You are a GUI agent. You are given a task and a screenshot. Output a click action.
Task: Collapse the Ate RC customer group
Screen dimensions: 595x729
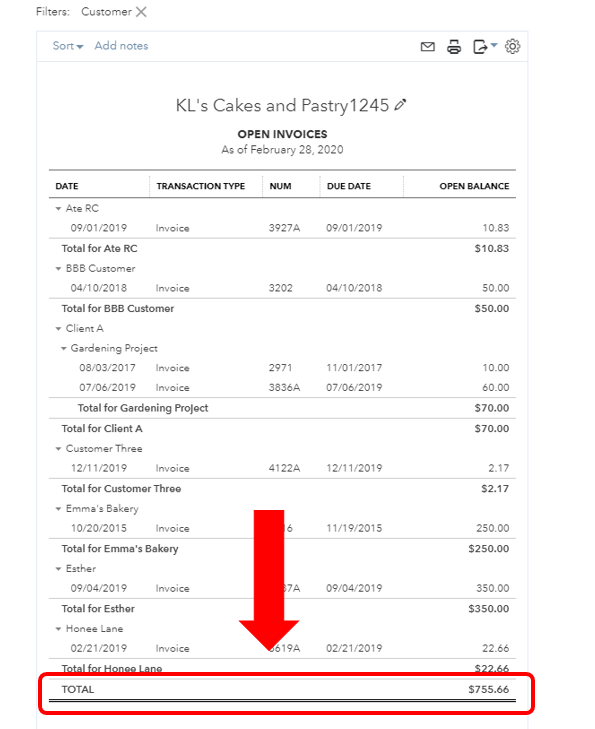(58, 209)
